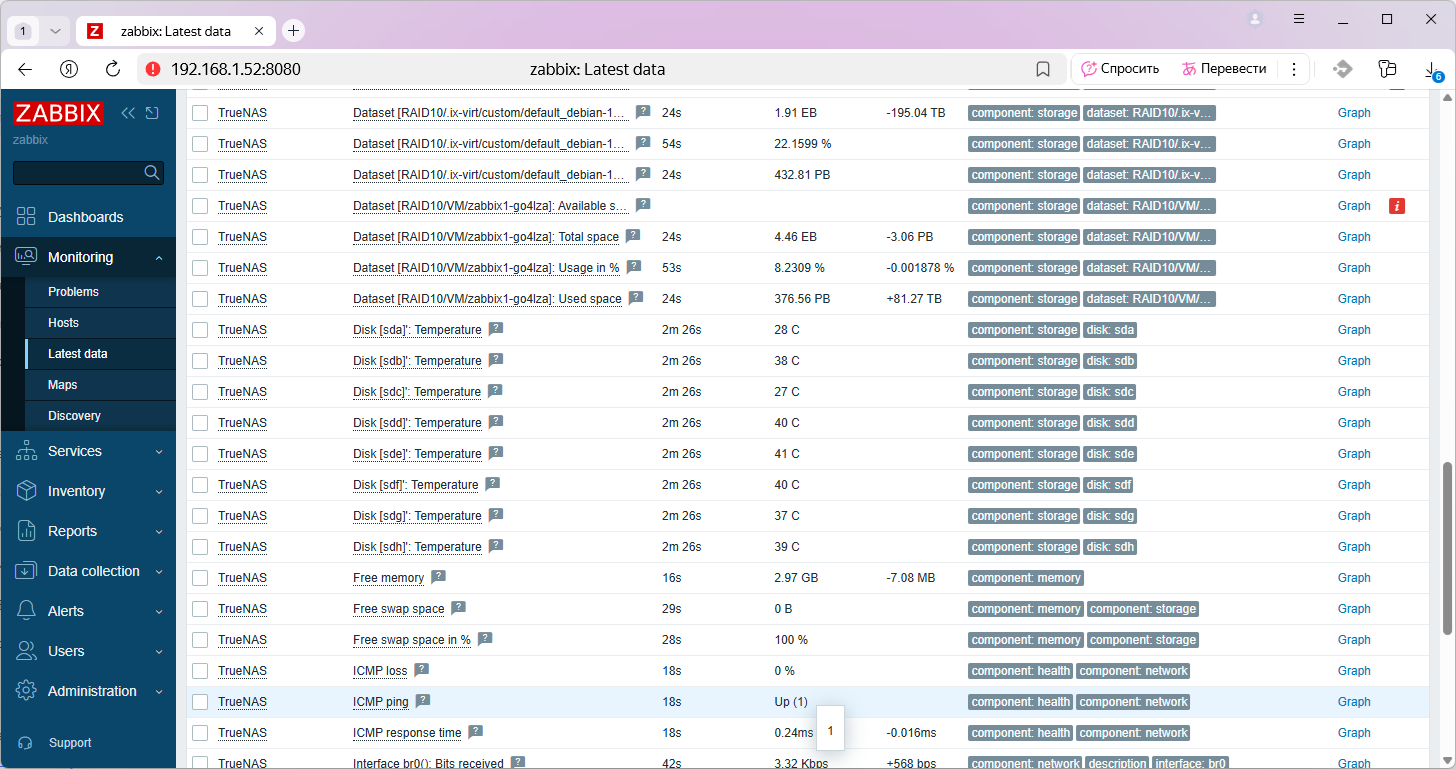Expand the Data collection menu section

(x=88, y=571)
